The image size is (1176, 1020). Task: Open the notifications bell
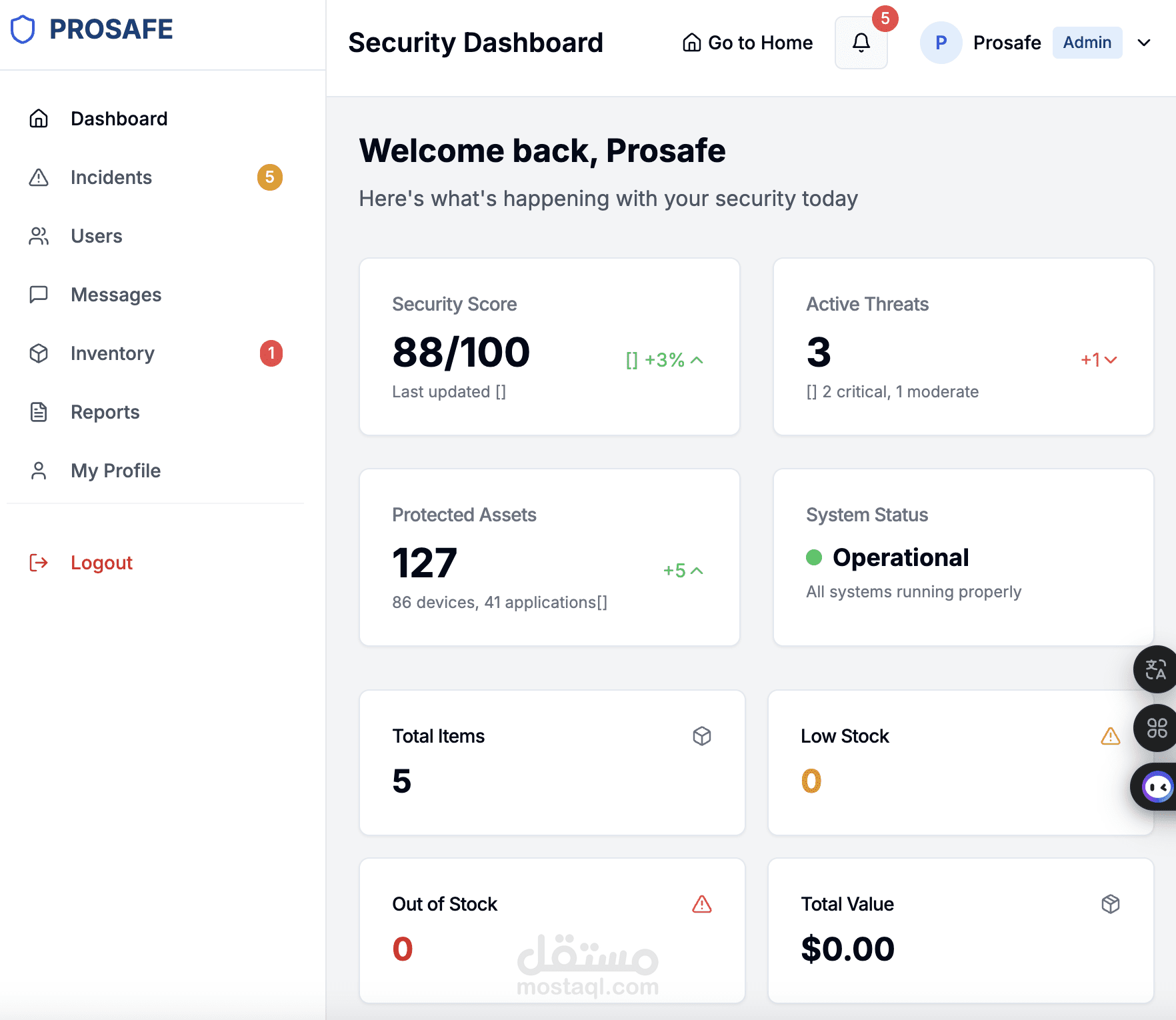(861, 43)
